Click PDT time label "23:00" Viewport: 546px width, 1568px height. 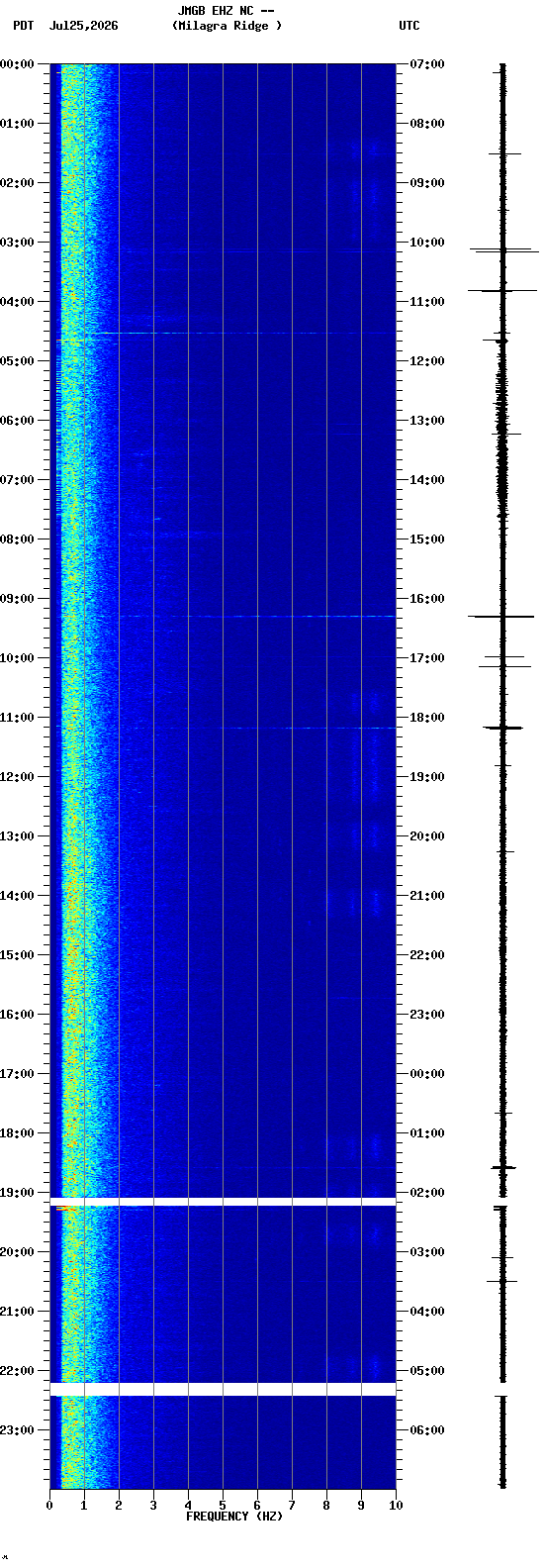[x=17, y=1430]
